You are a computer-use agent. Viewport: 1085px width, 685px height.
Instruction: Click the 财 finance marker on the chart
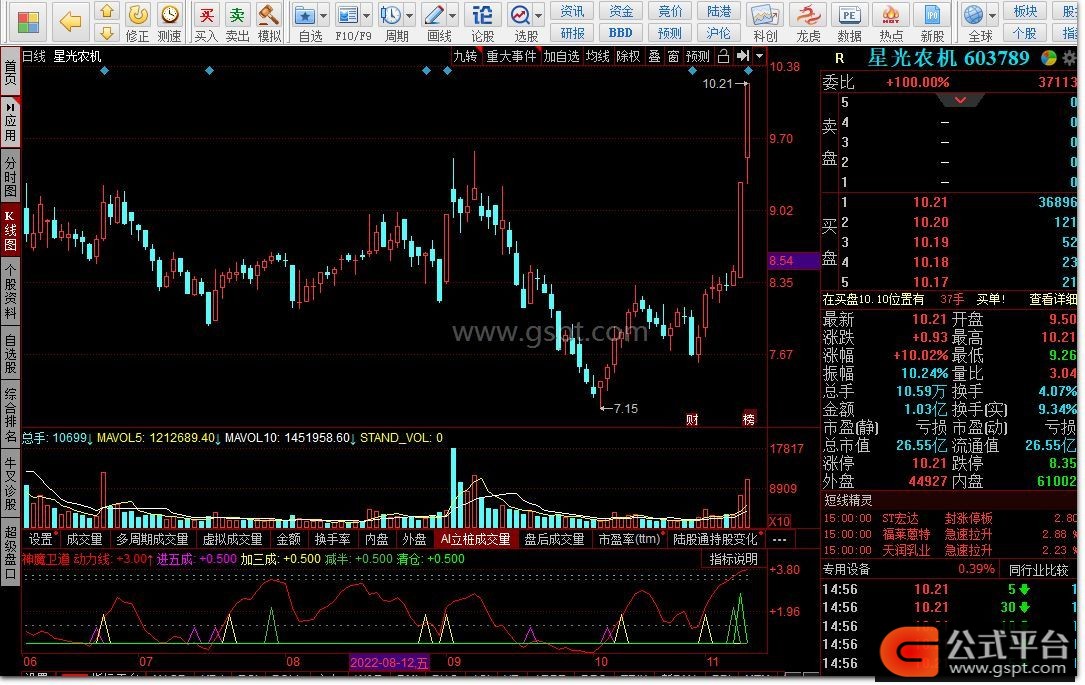[x=692, y=419]
